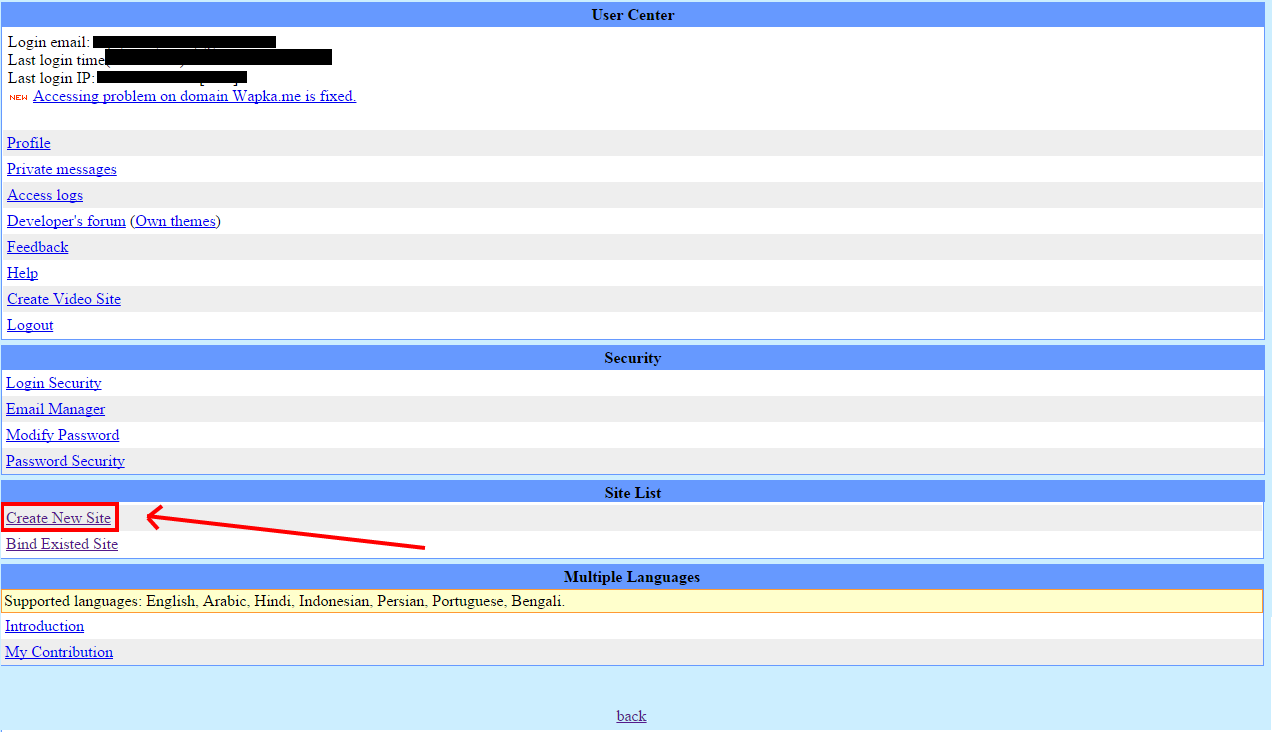
Task: Create a new Video Site
Action: tap(63, 299)
